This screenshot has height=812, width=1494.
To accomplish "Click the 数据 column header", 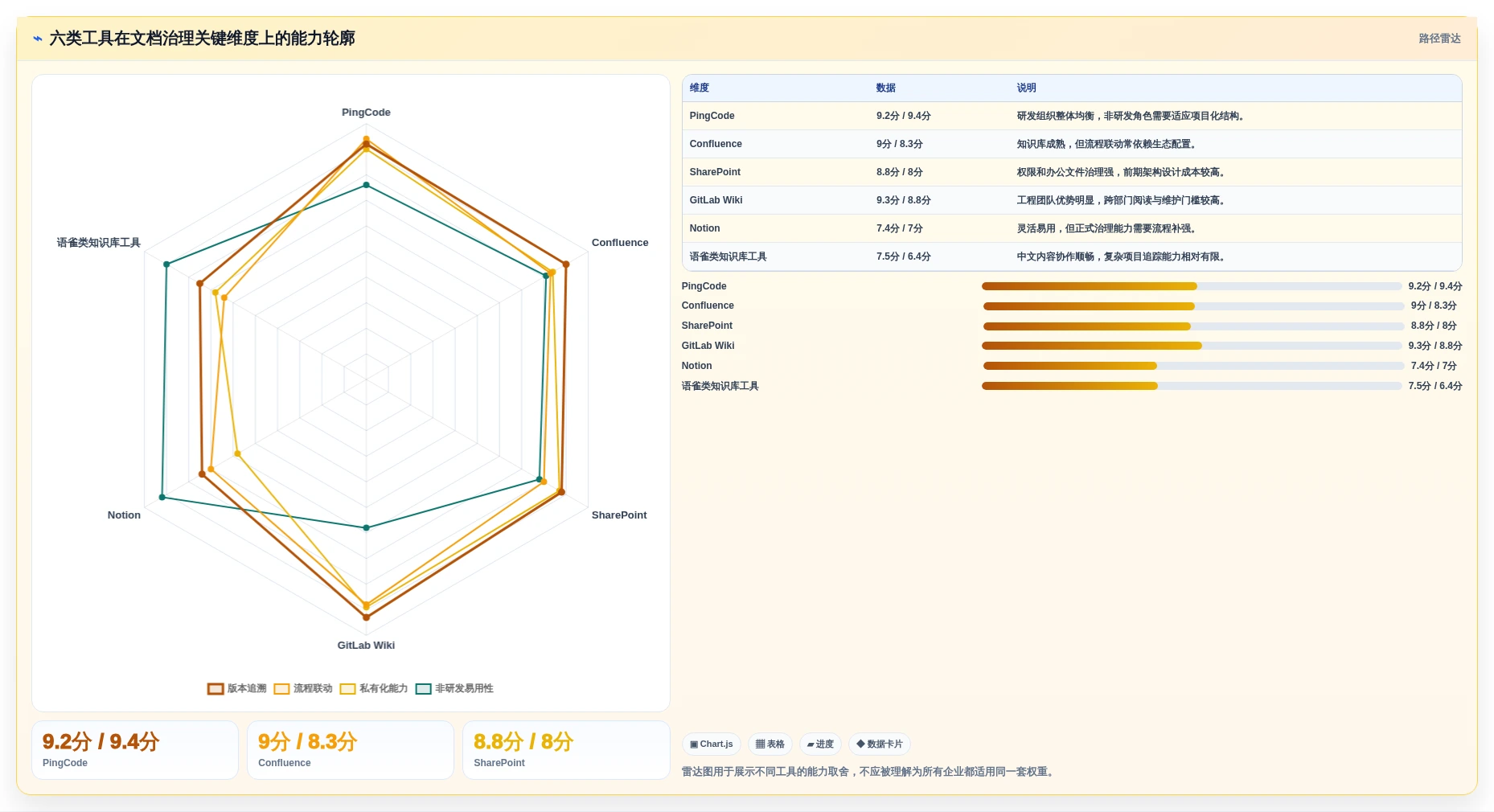I will pyautogui.click(x=886, y=88).
